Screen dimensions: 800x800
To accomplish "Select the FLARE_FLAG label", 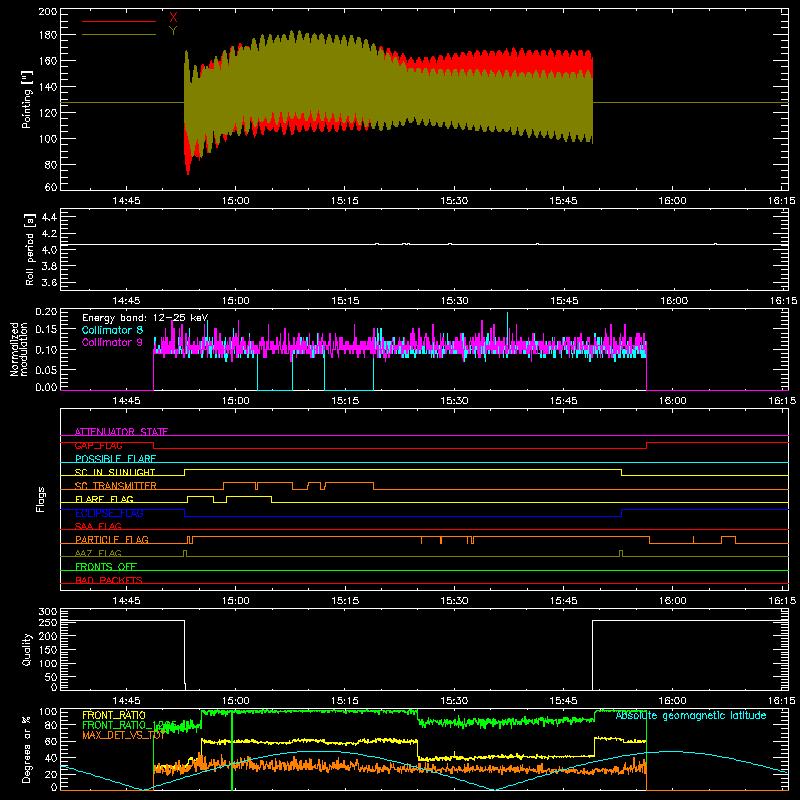I will (x=104, y=499).
